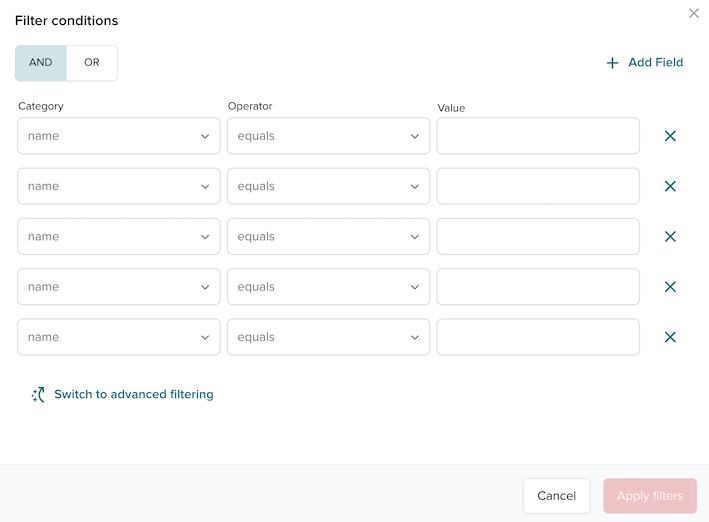
Task: Remove the first filter row
Action: click(x=670, y=136)
